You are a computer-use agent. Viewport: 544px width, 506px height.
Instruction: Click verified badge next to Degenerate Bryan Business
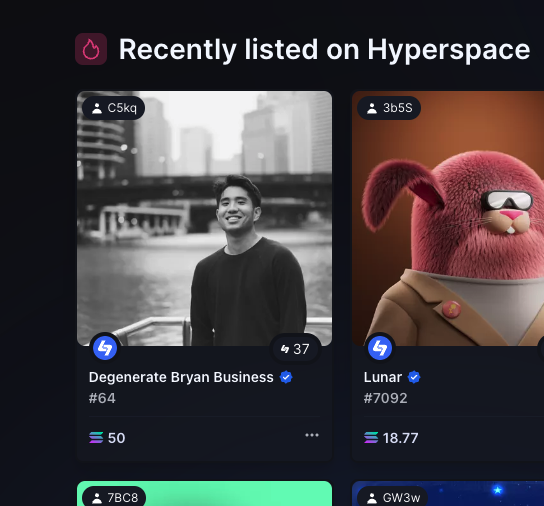286,377
